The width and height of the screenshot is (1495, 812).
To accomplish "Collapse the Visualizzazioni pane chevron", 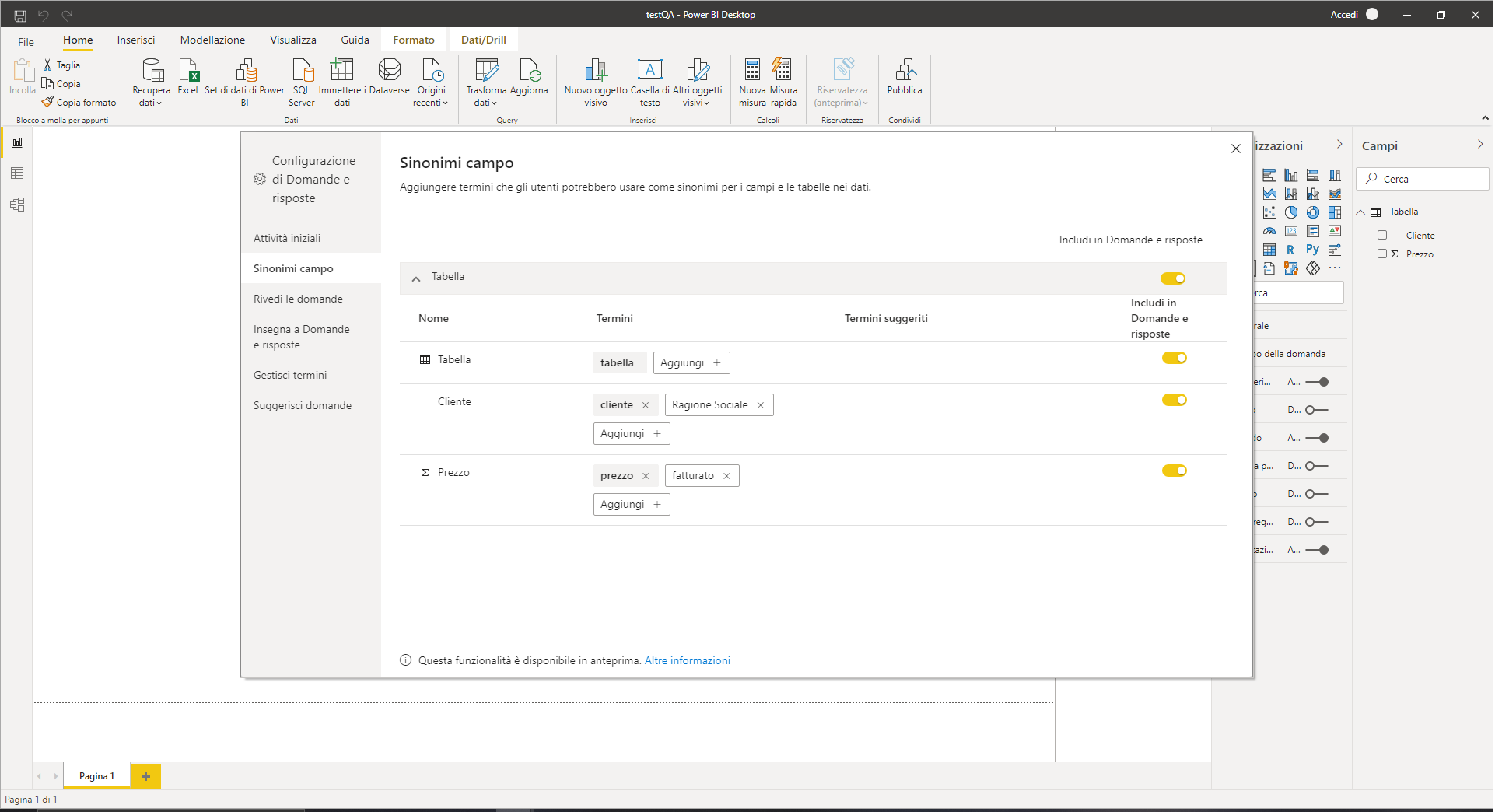I will click(x=1339, y=145).
